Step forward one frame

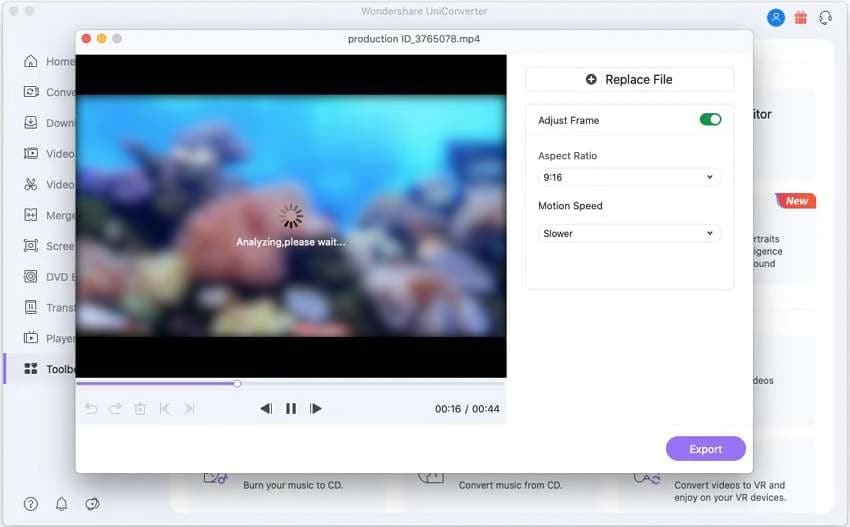click(x=315, y=409)
